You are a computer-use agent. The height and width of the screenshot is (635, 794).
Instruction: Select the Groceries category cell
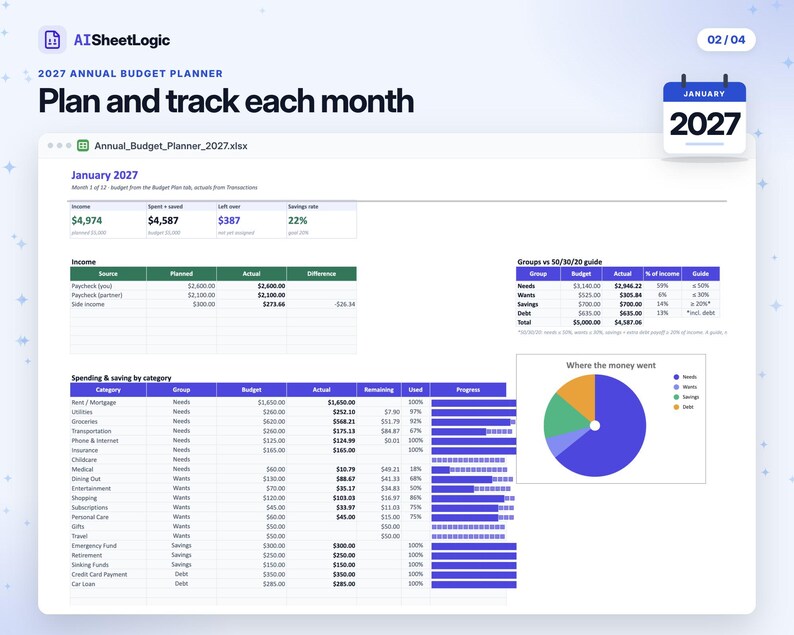coord(108,421)
